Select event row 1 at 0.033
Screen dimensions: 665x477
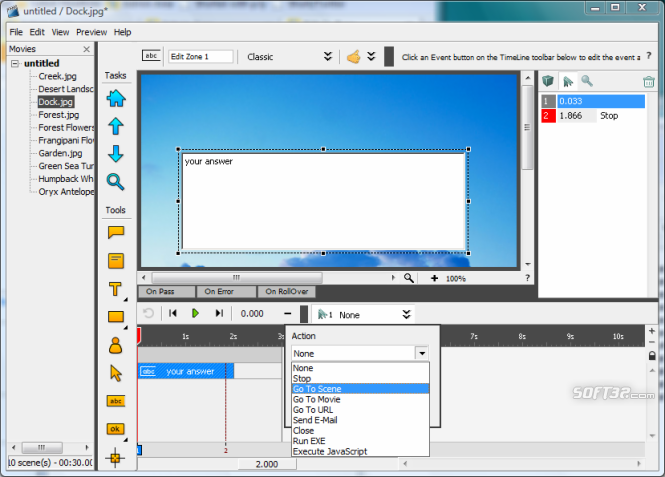592,101
